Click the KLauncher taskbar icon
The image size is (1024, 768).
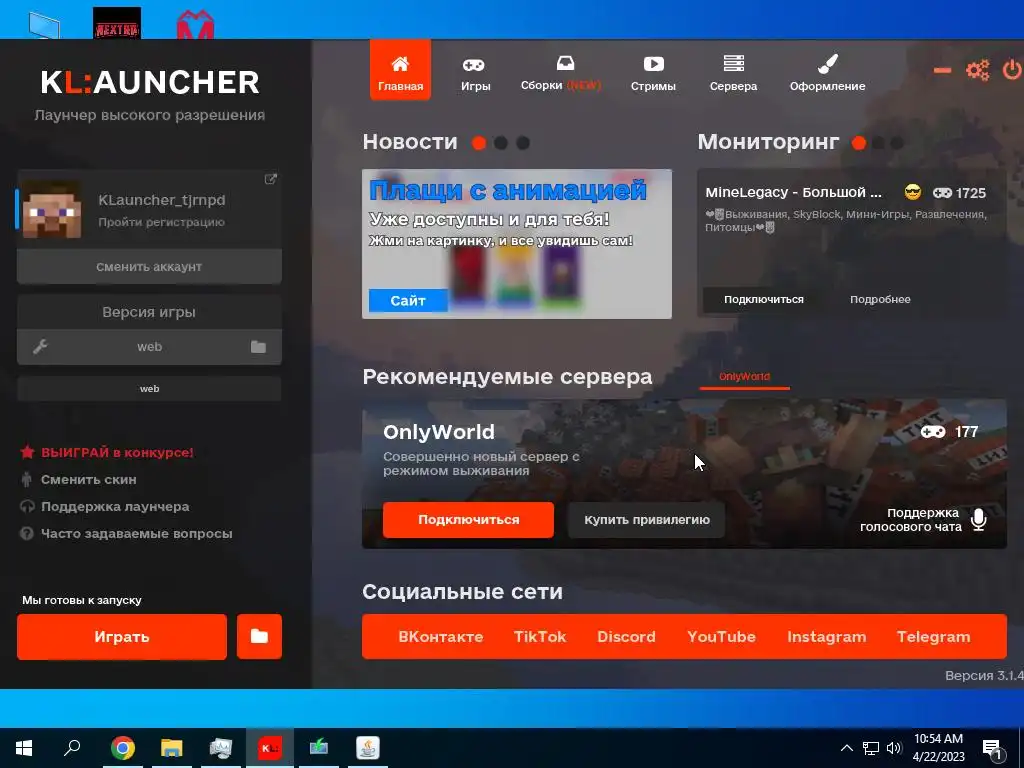(270, 748)
